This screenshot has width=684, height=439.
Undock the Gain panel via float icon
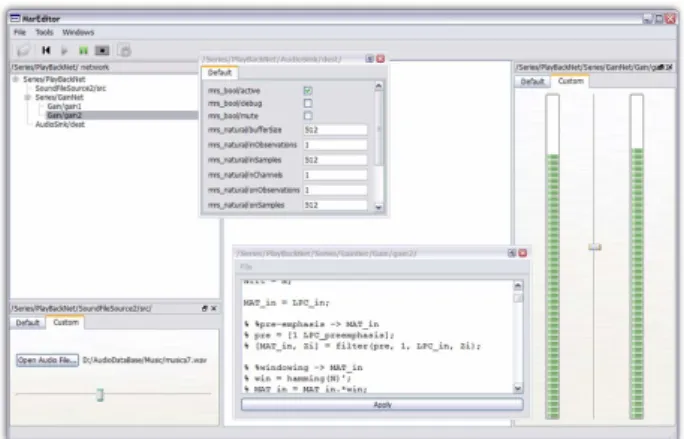click(662, 67)
